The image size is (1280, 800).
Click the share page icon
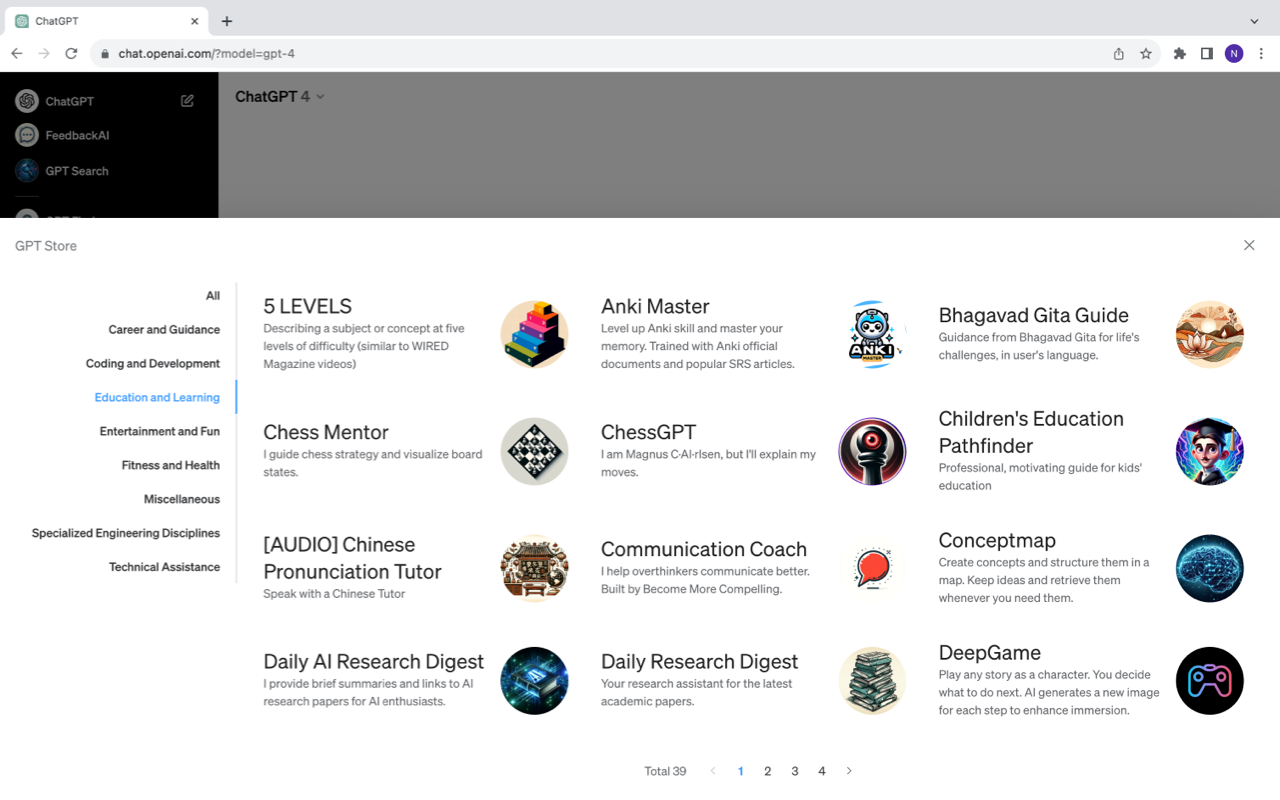coord(1119,54)
